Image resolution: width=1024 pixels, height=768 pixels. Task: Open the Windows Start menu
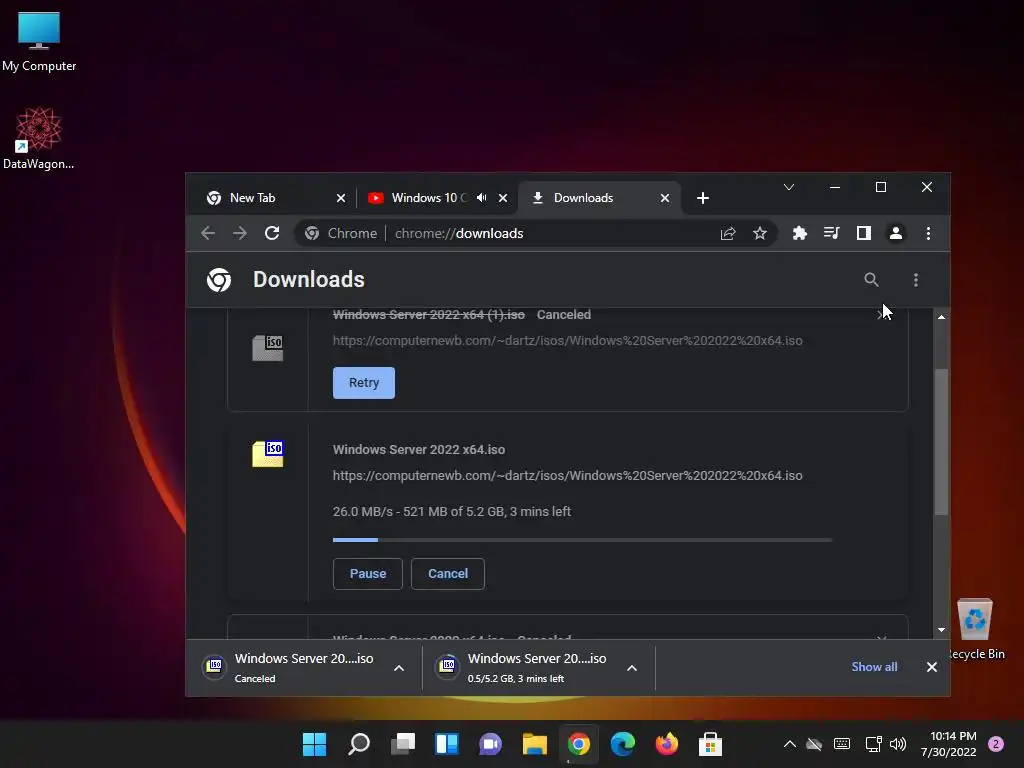314,744
